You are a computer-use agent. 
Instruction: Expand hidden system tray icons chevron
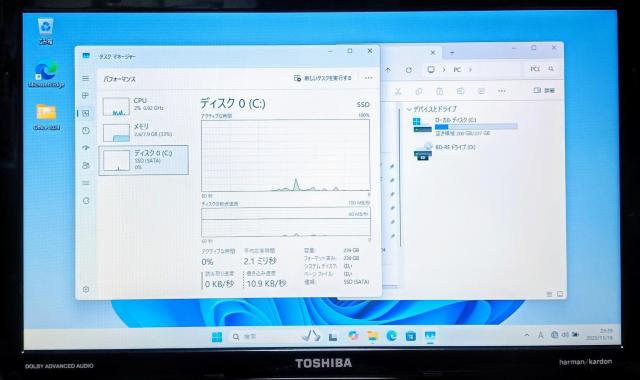(527, 335)
